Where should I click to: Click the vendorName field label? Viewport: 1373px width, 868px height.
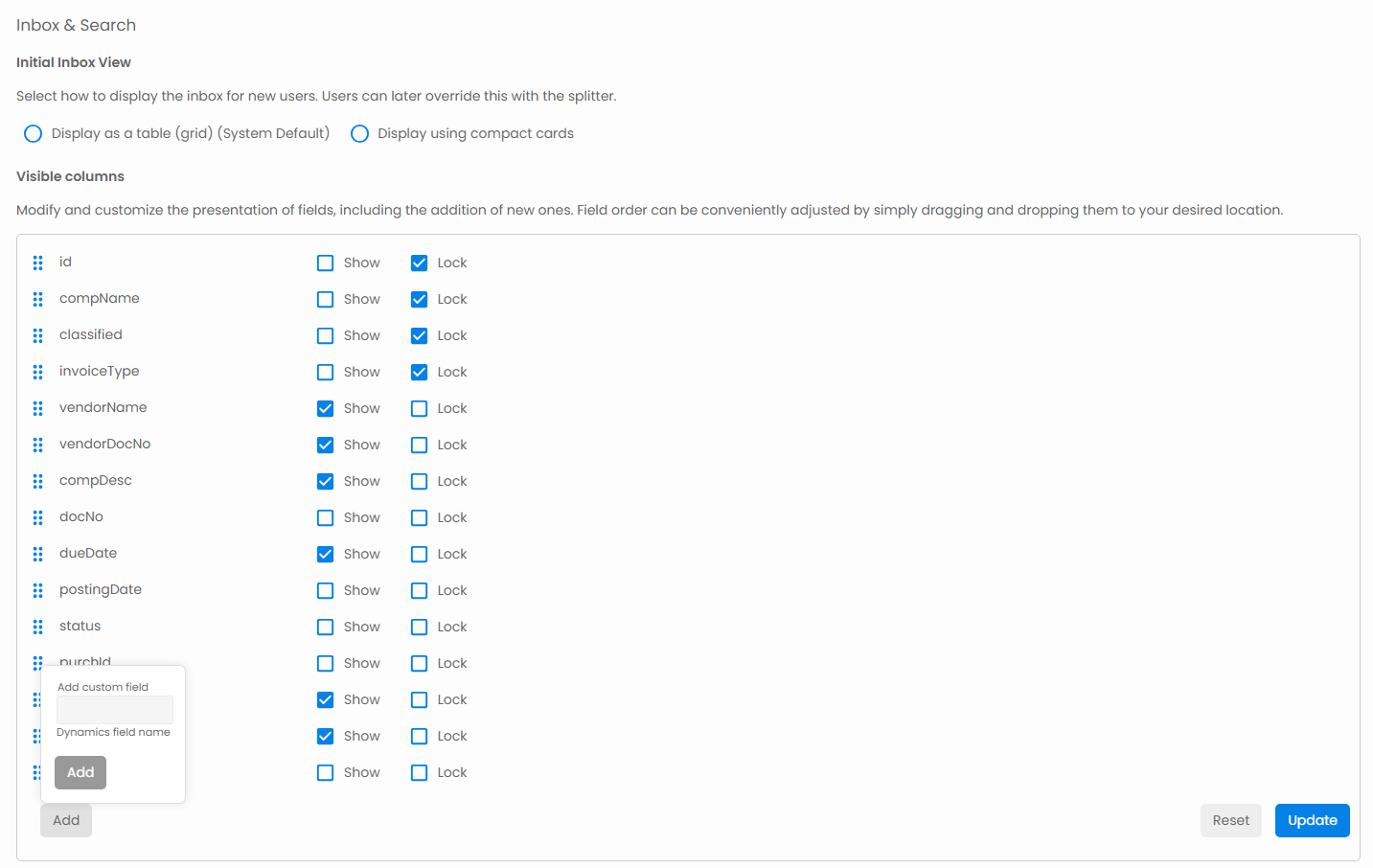103,407
